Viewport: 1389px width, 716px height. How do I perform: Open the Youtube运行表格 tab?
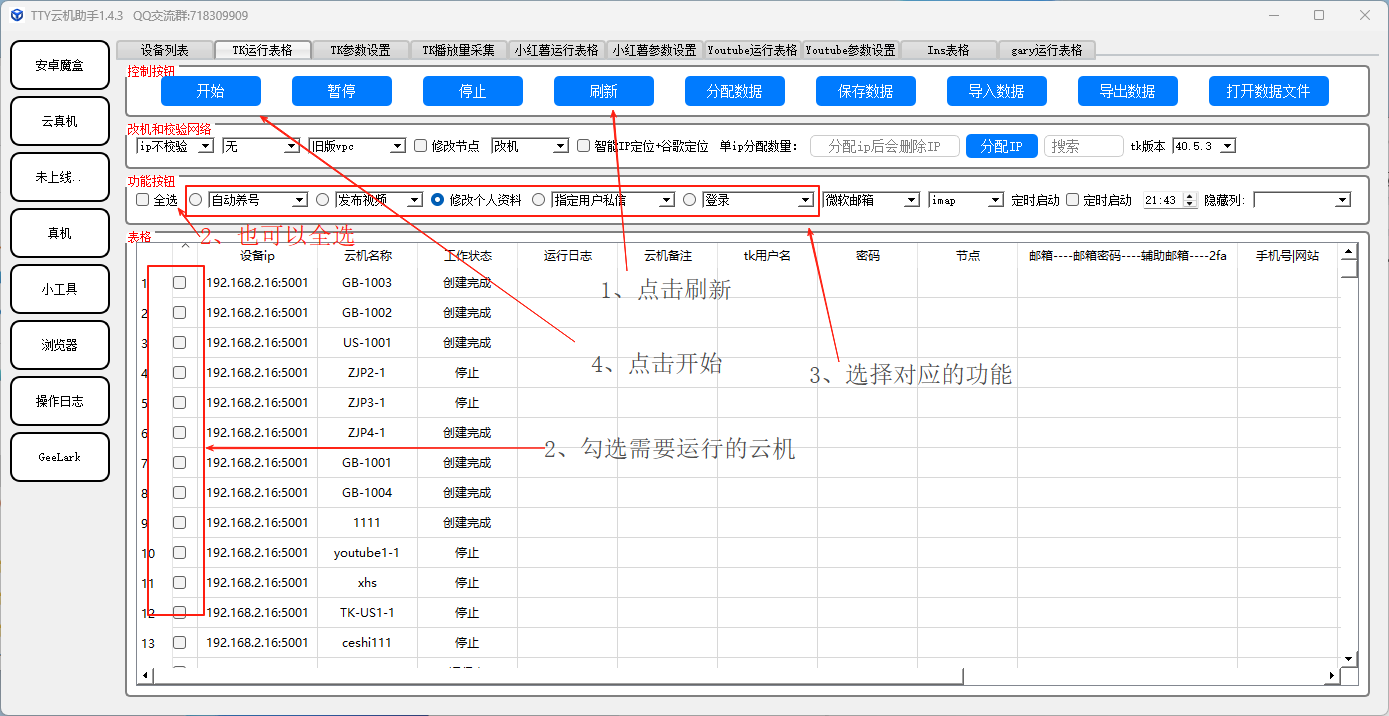752,50
